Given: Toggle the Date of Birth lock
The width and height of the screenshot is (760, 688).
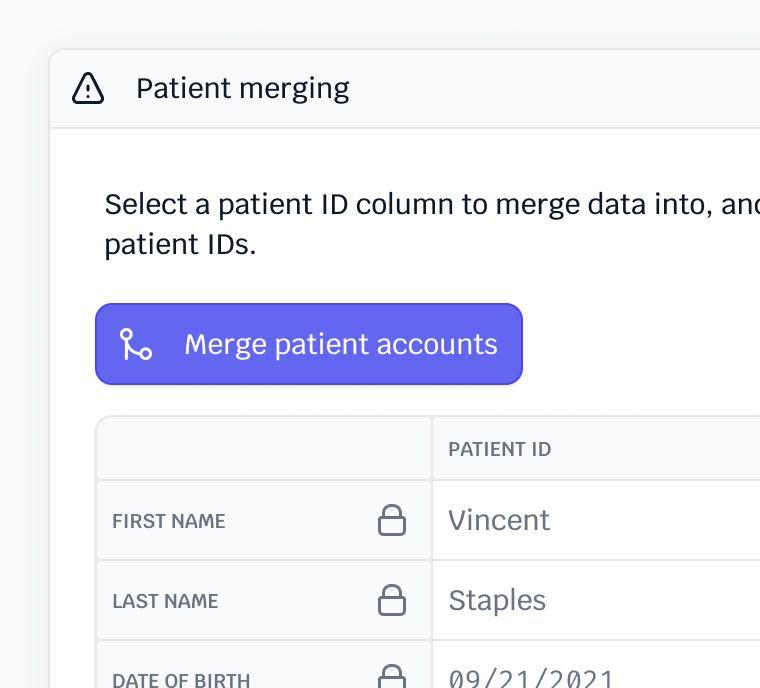Looking at the screenshot, I should [x=391, y=677].
